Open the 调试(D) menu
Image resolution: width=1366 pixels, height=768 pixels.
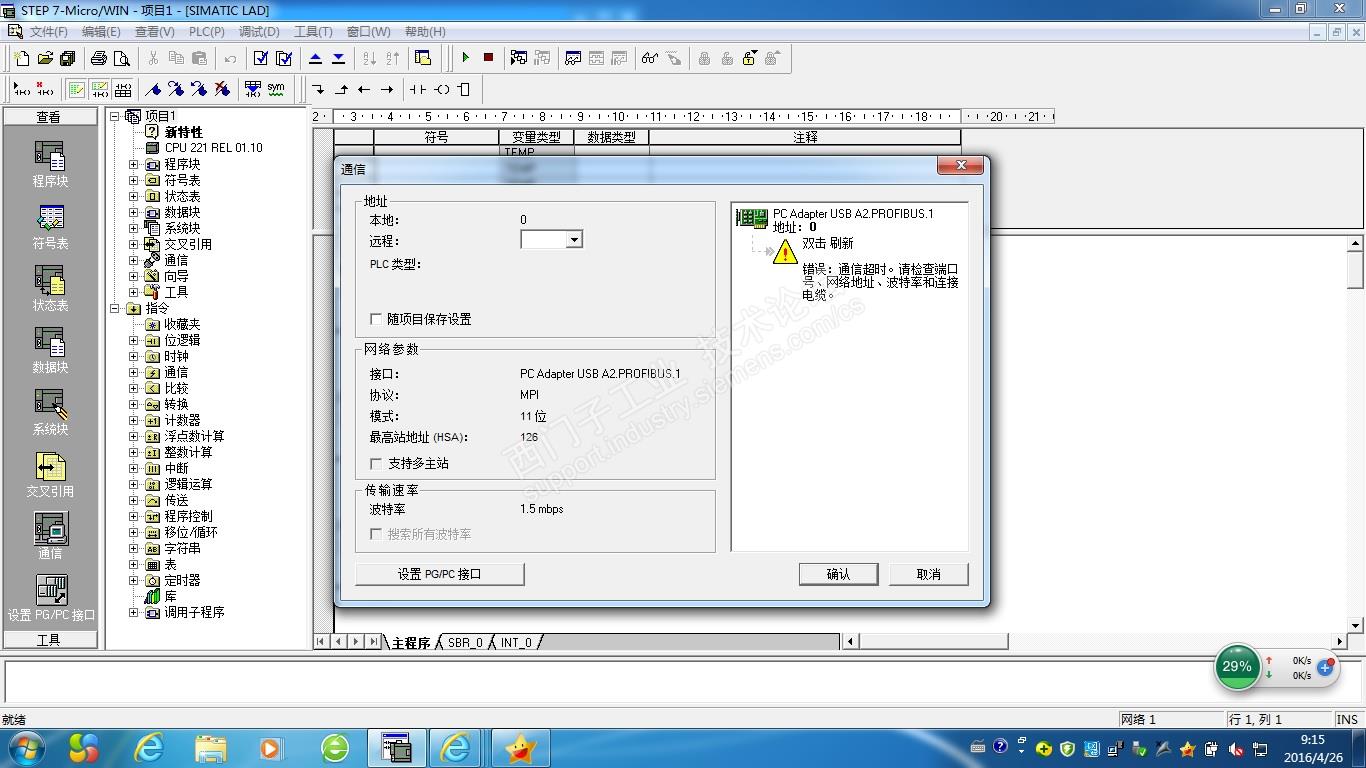click(x=259, y=32)
